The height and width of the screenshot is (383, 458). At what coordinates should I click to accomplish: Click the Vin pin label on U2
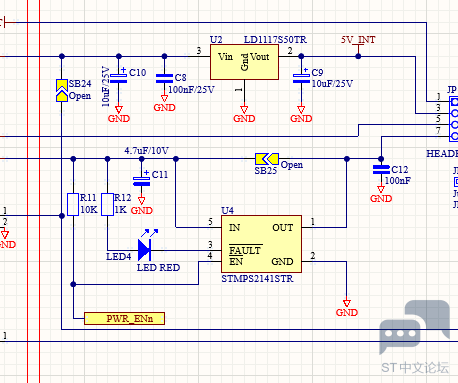click(x=225, y=57)
